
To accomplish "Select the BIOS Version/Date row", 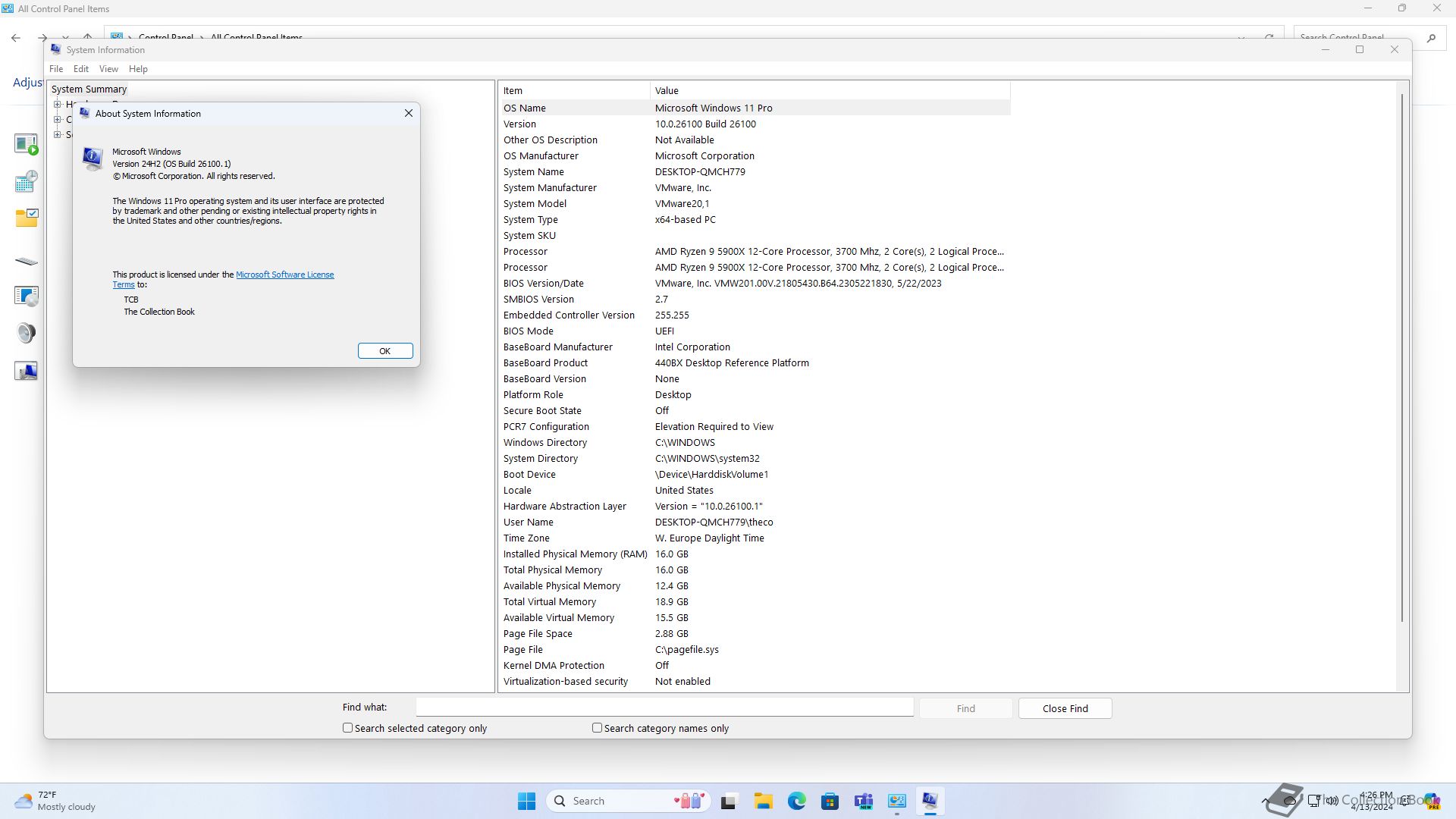I will click(x=755, y=283).
